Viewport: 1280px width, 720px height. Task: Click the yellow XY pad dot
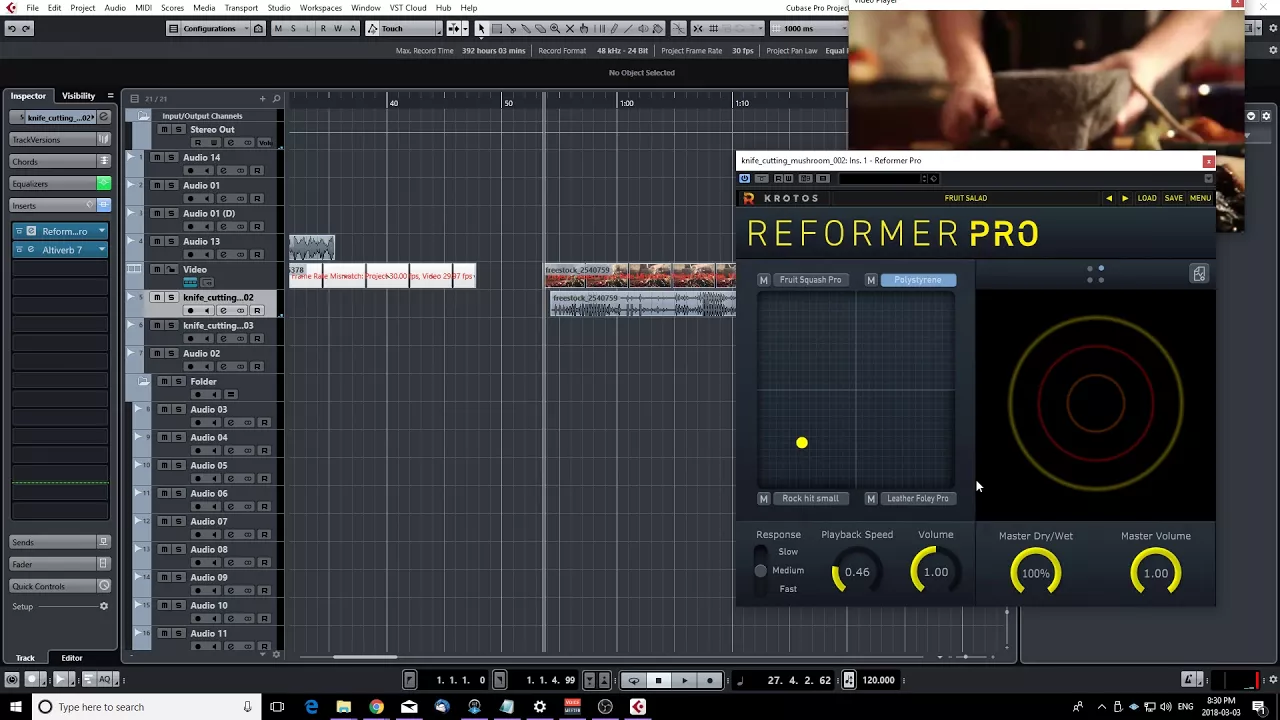(802, 443)
